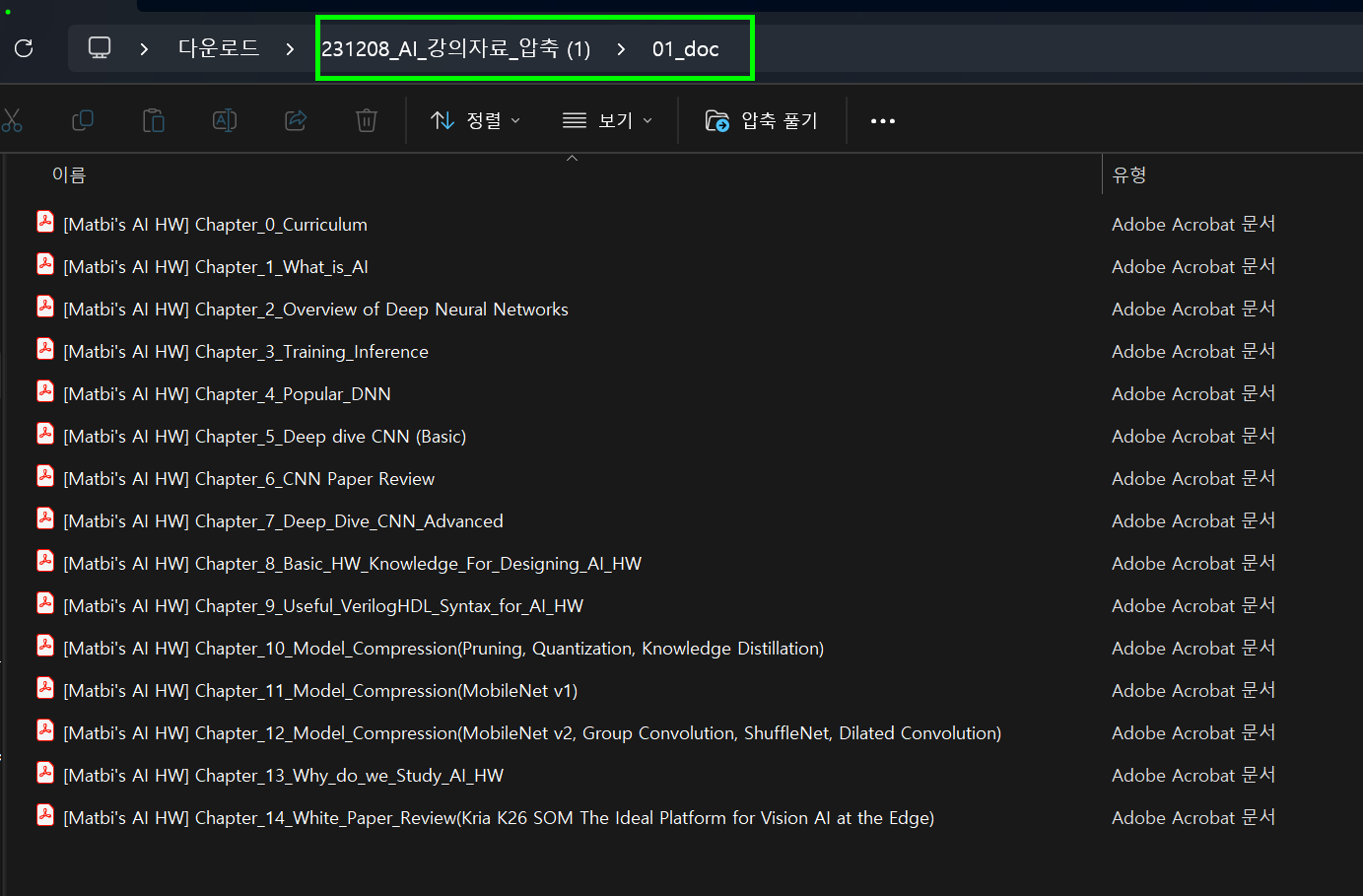Select file Chapter_0_Curriculum
1363x896 pixels.
pos(215,225)
